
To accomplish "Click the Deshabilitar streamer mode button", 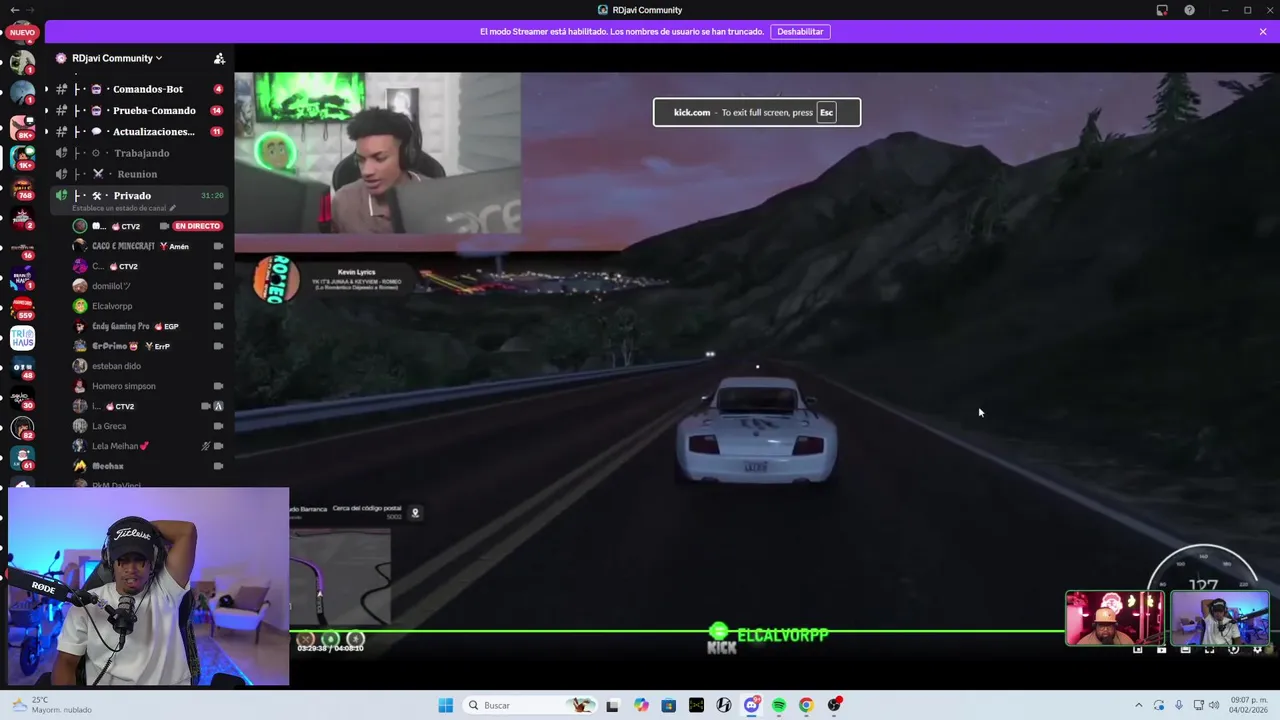I will point(800,32).
